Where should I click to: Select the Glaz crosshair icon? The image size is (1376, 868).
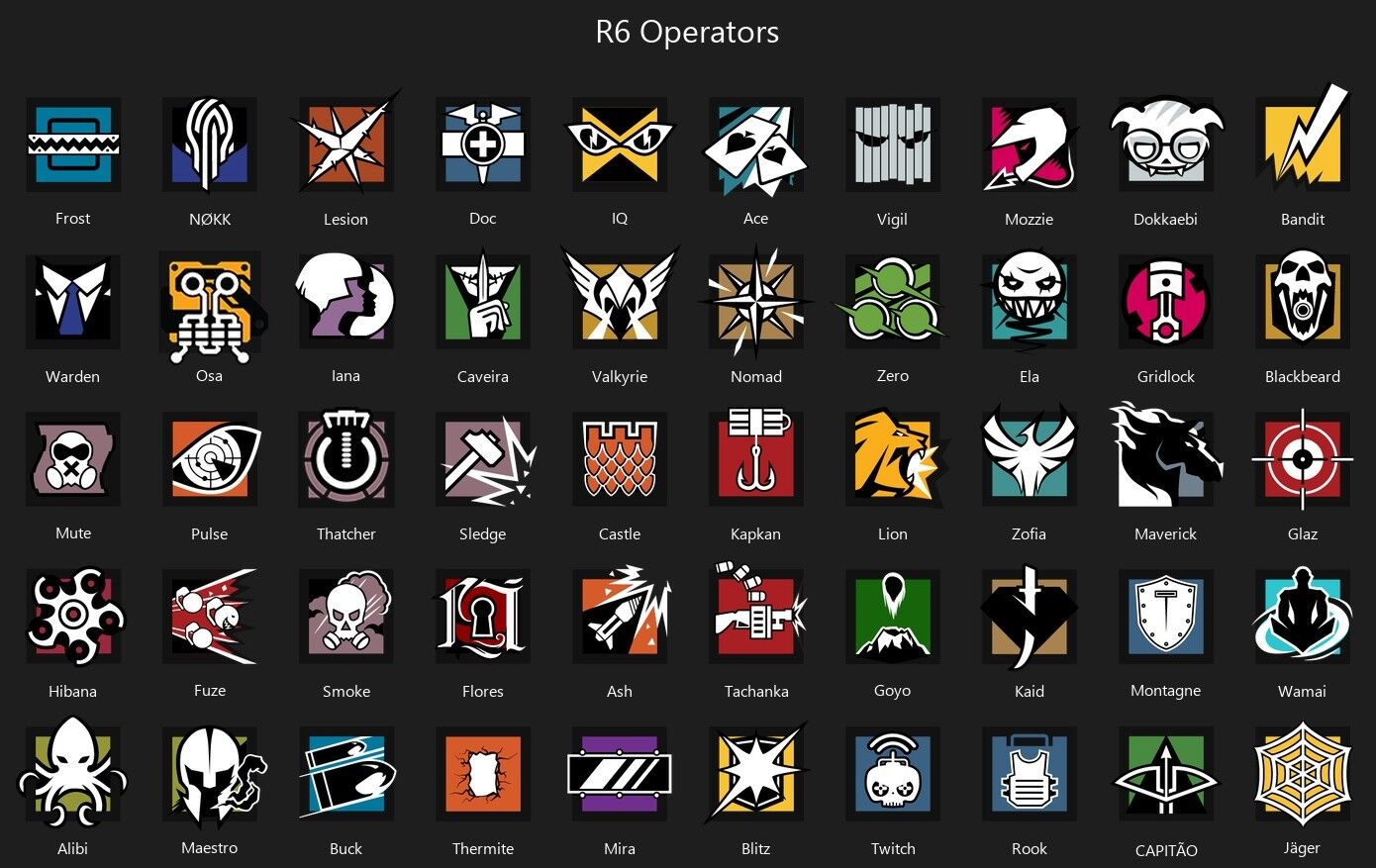[1303, 459]
